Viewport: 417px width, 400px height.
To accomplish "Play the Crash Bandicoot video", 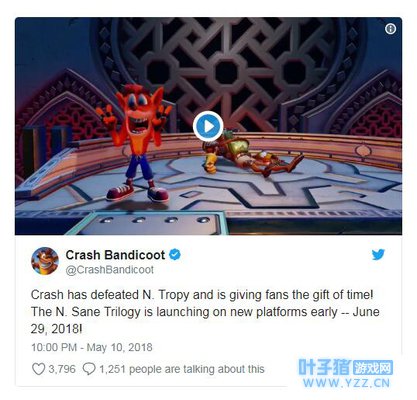I will coord(208,126).
